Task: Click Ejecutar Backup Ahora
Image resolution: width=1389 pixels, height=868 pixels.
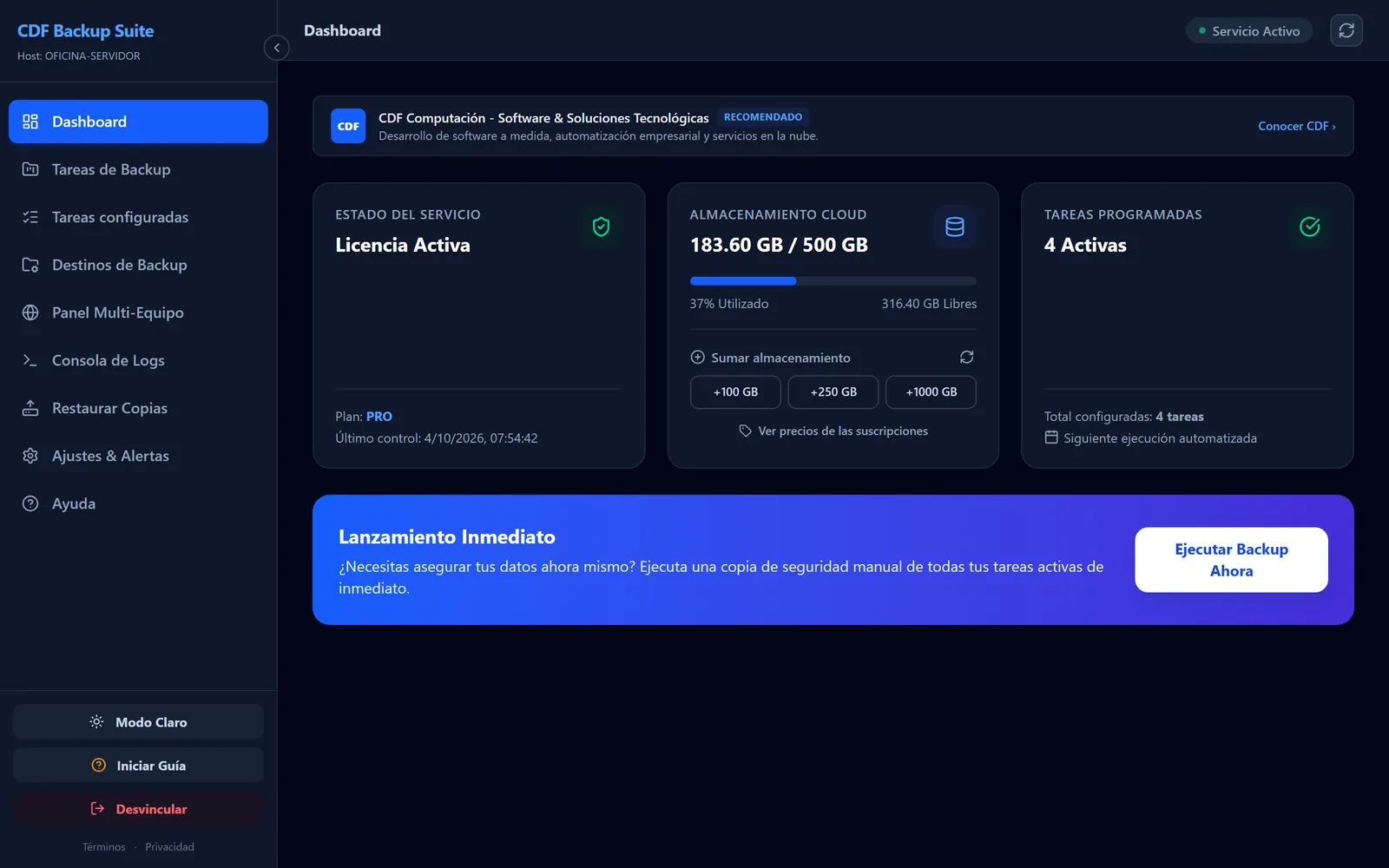Action: 1231,560
